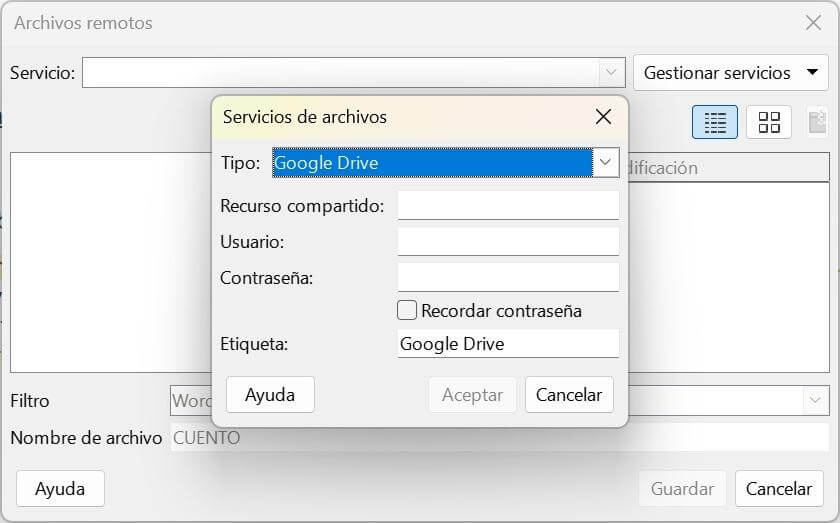
Task: Cancel the Archivos remotos window
Action: [779, 488]
